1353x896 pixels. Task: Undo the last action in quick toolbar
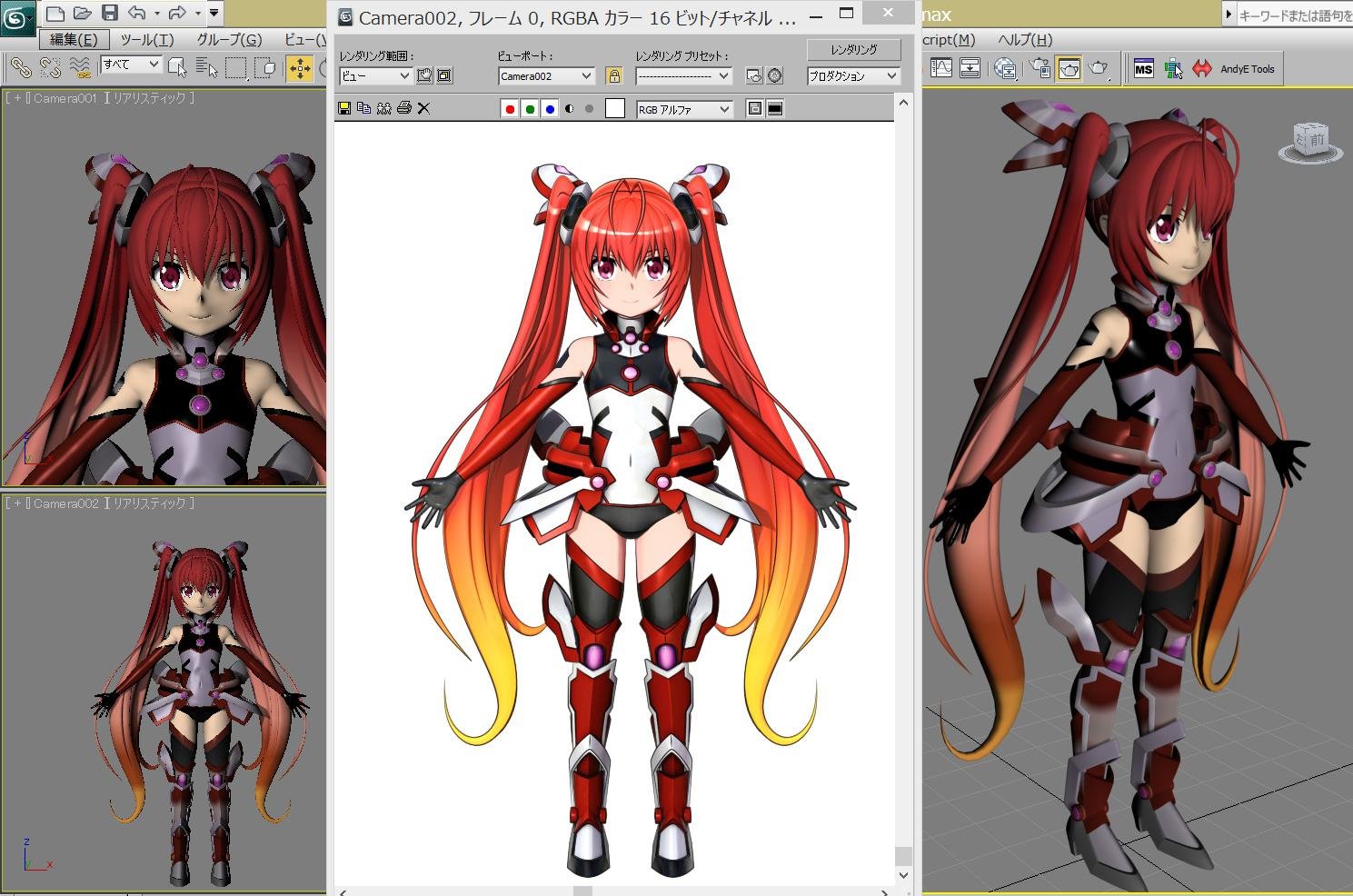[137, 13]
